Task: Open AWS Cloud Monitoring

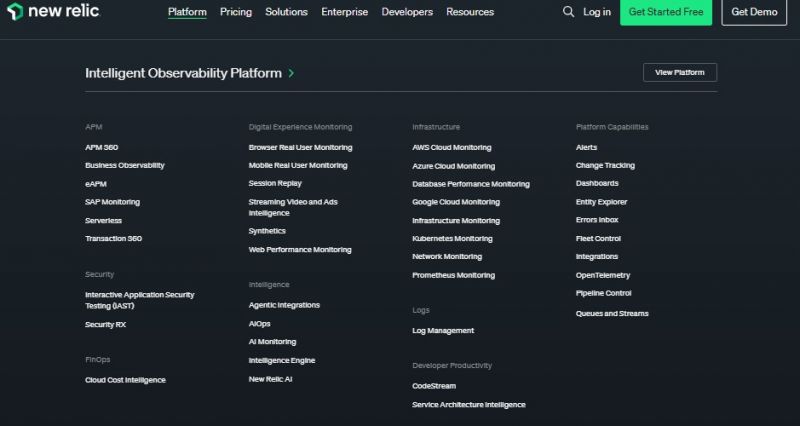Action: (452, 147)
